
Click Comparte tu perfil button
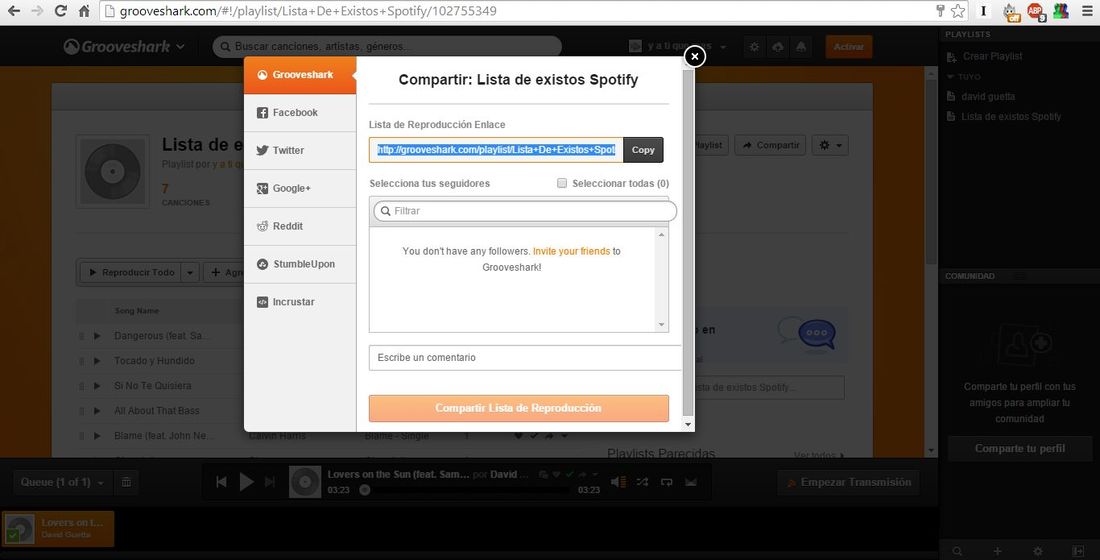click(1019, 448)
